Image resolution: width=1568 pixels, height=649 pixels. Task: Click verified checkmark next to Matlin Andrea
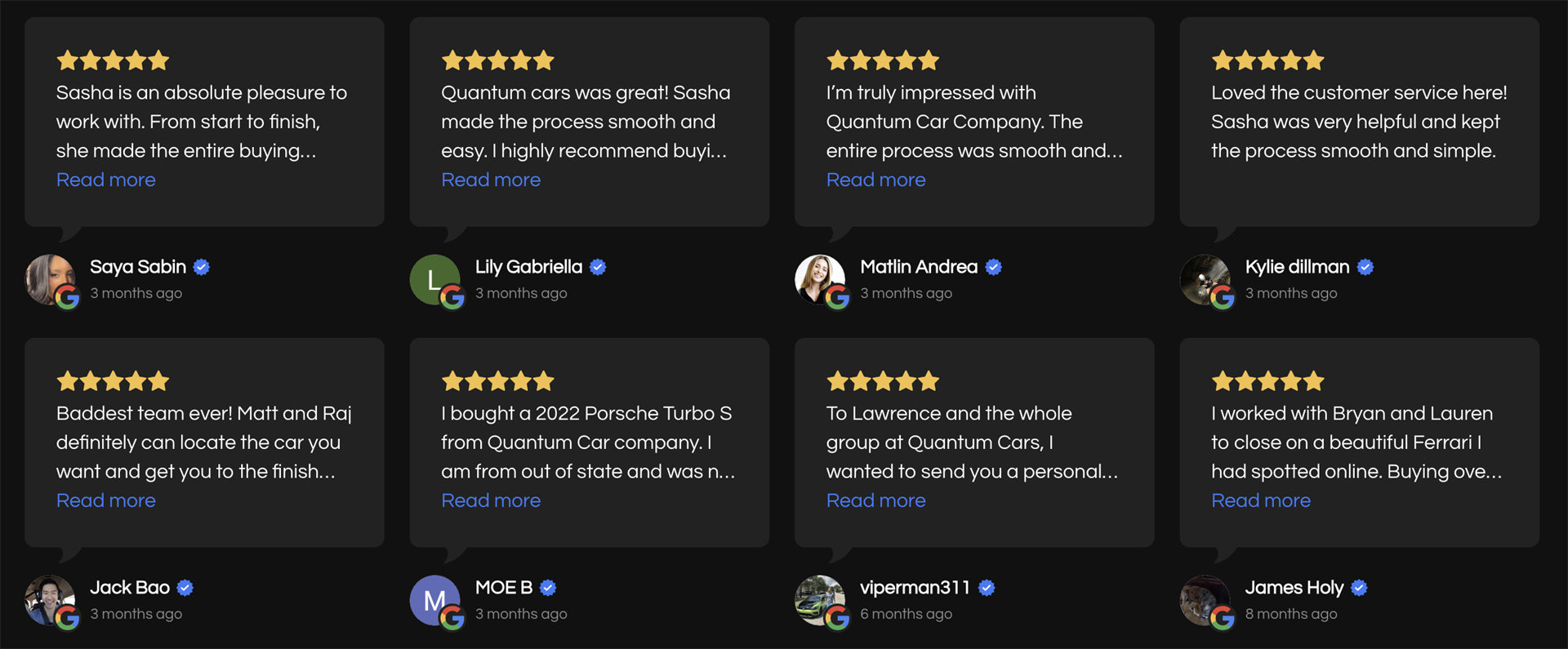point(993,267)
